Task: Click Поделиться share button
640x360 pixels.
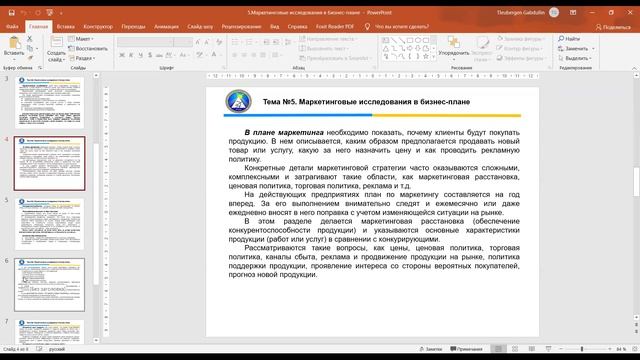Action: [x=613, y=27]
